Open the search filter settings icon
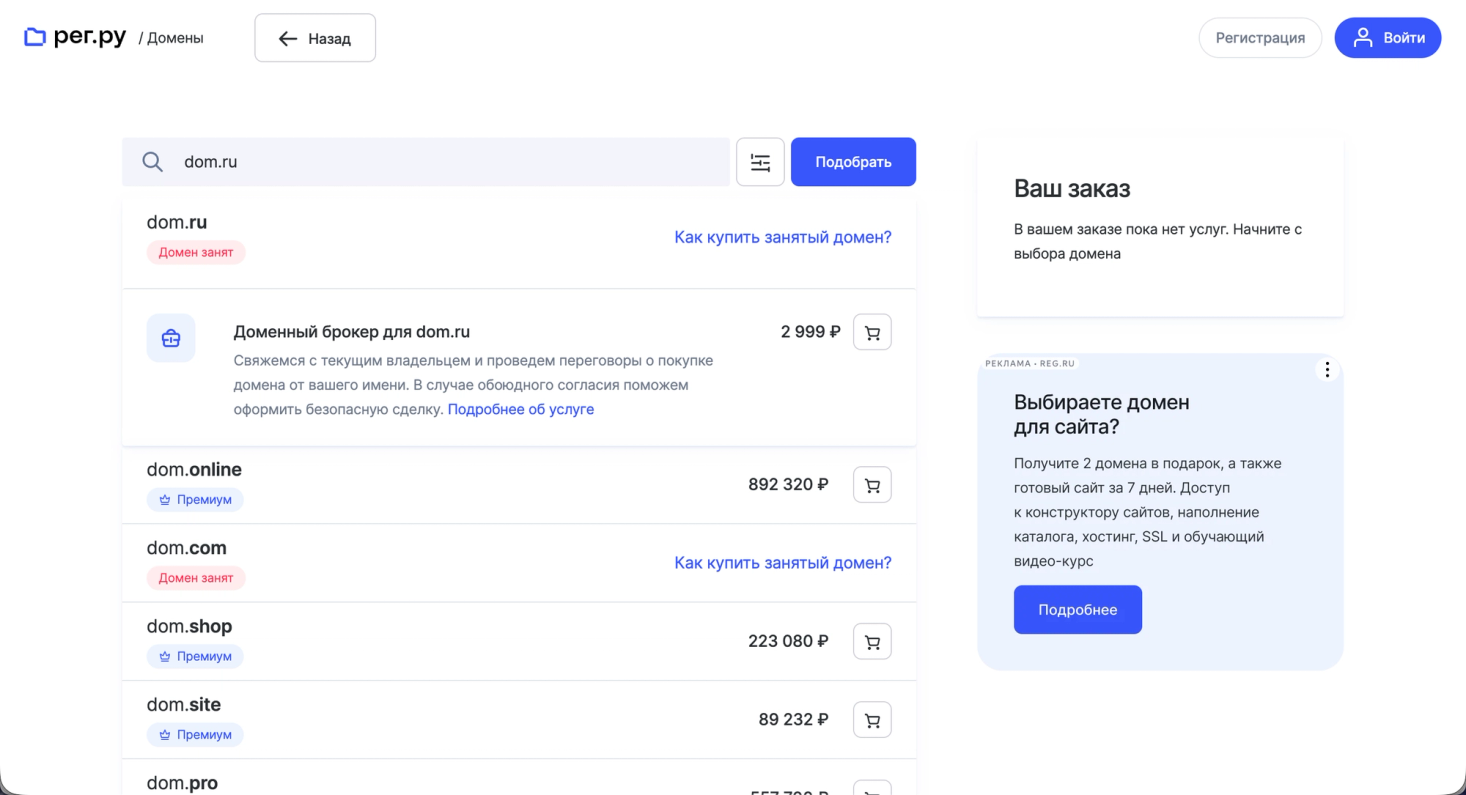Viewport: 1466px width, 795px height. tap(760, 162)
